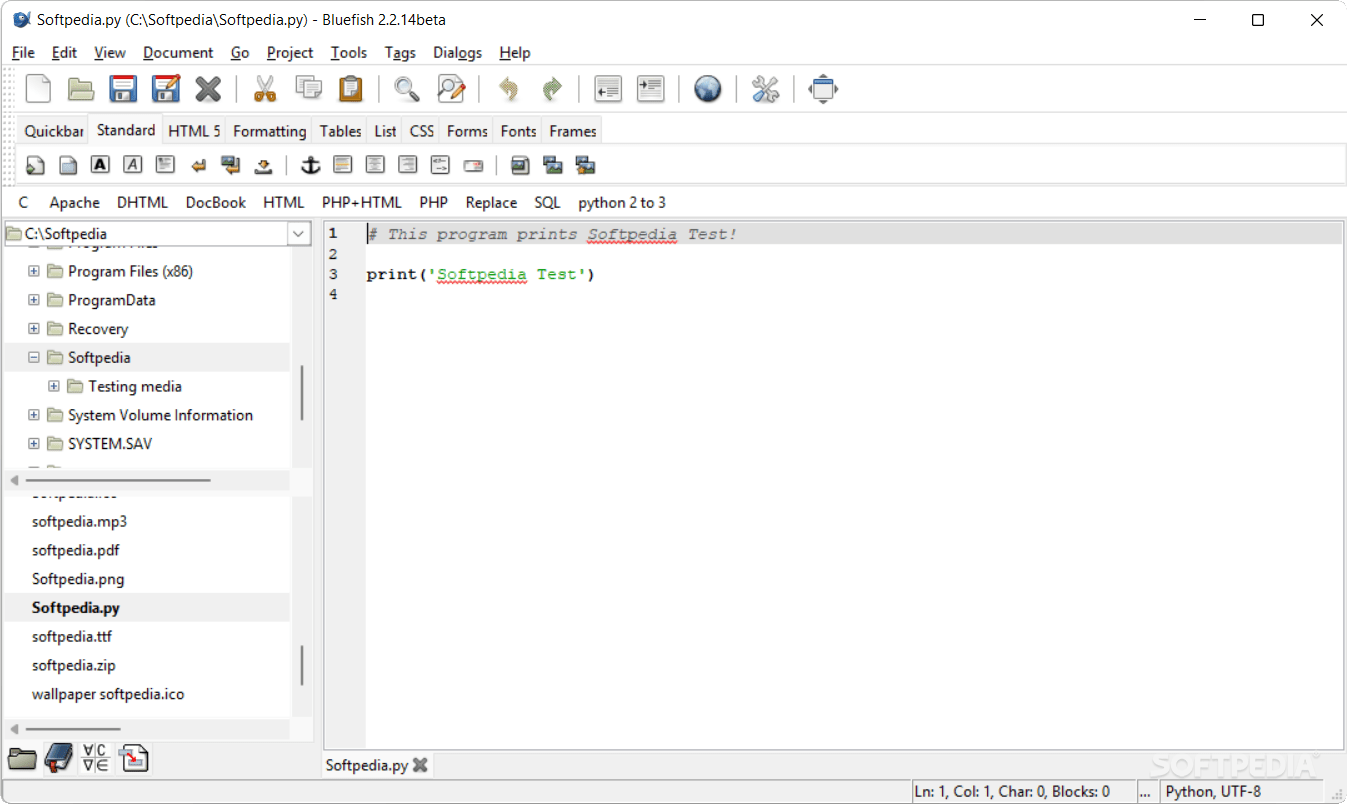This screenshot has height=804, width=1347.
Task: Select softpedia.pdf in the file list
Action: coord(76,550)
